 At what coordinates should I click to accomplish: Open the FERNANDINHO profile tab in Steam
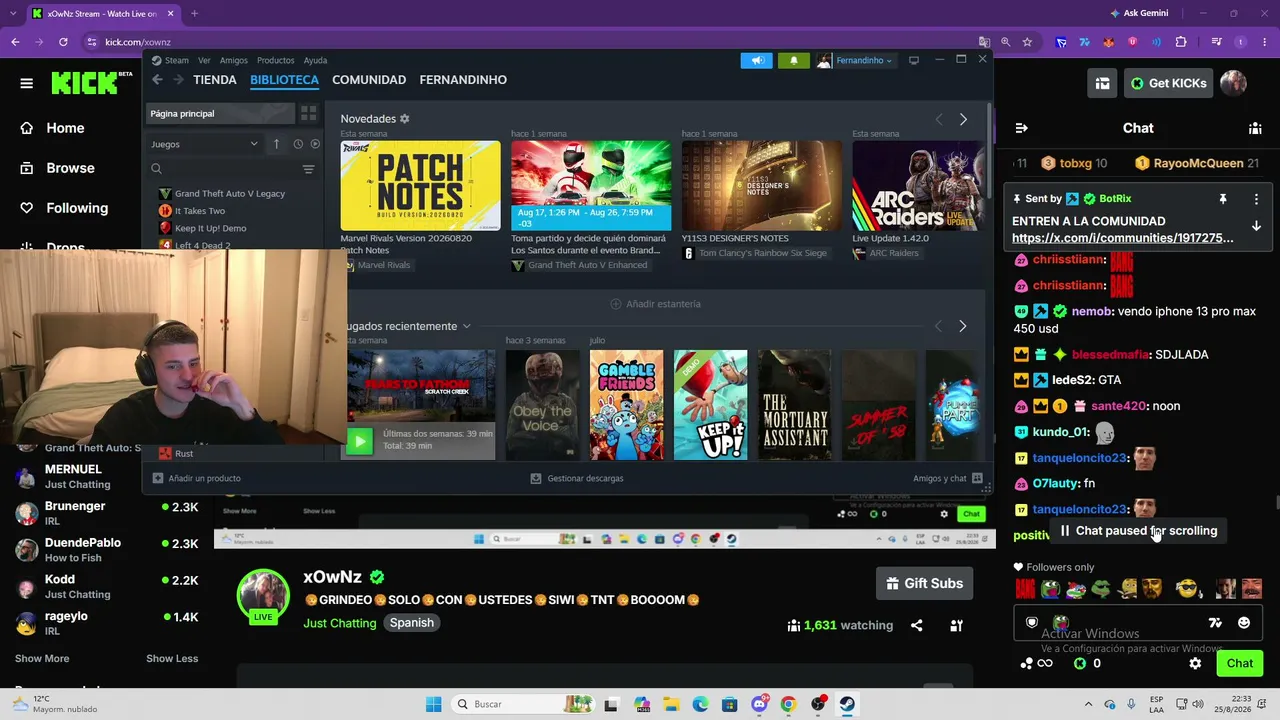coord(463,80)
